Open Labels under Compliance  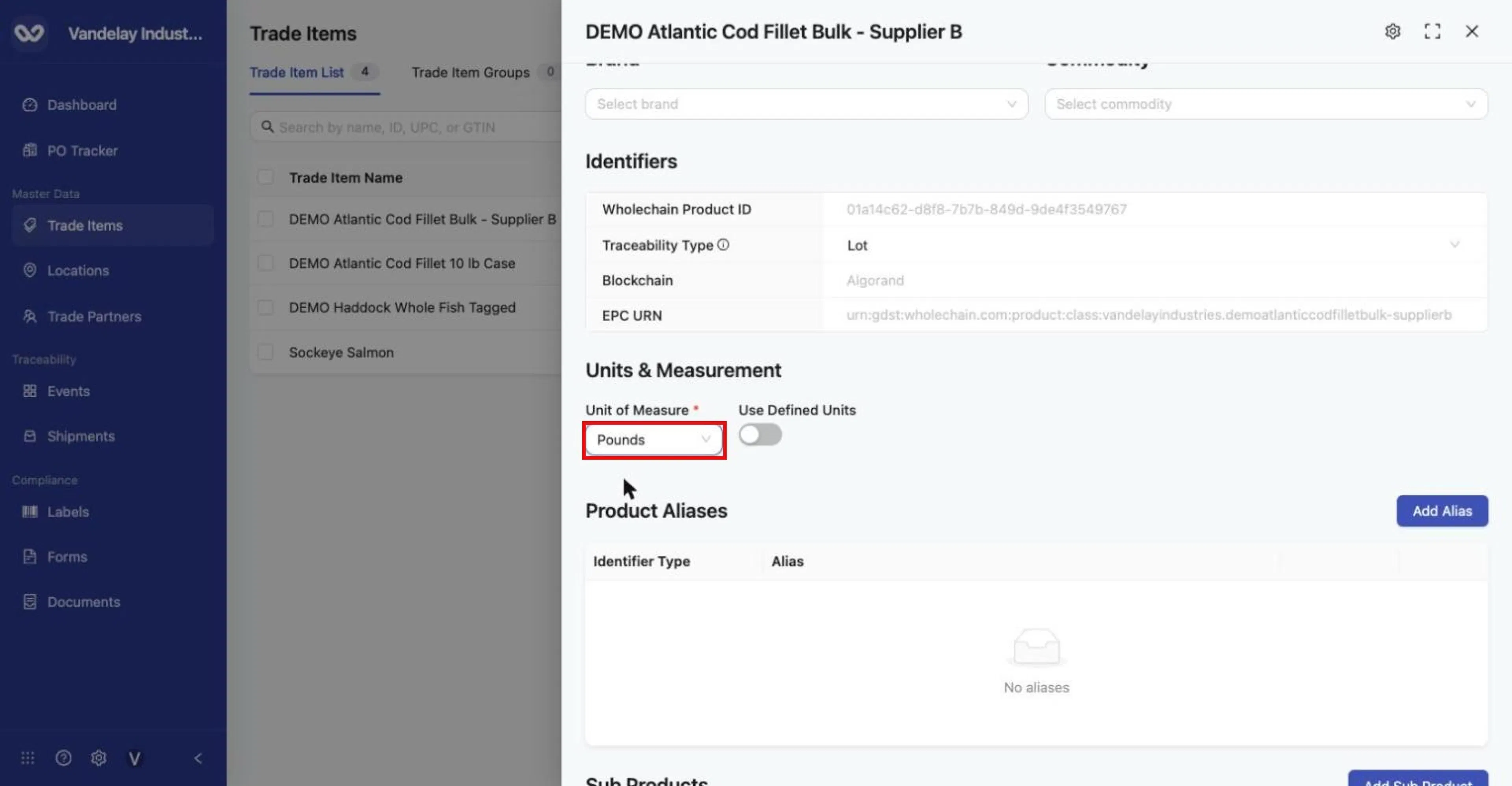[x=68, y=512]
